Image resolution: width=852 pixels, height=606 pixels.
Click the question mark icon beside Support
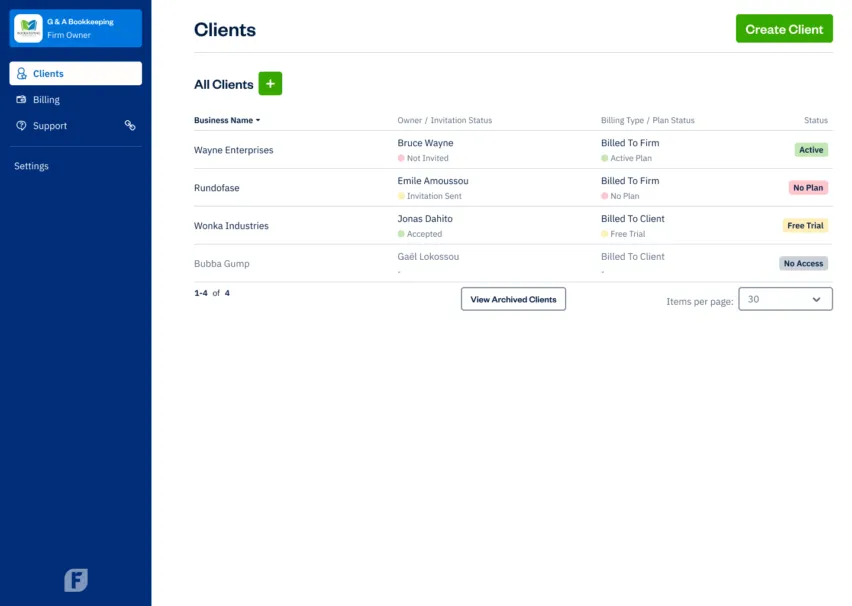pyautogui.click(x=22, y=125)
